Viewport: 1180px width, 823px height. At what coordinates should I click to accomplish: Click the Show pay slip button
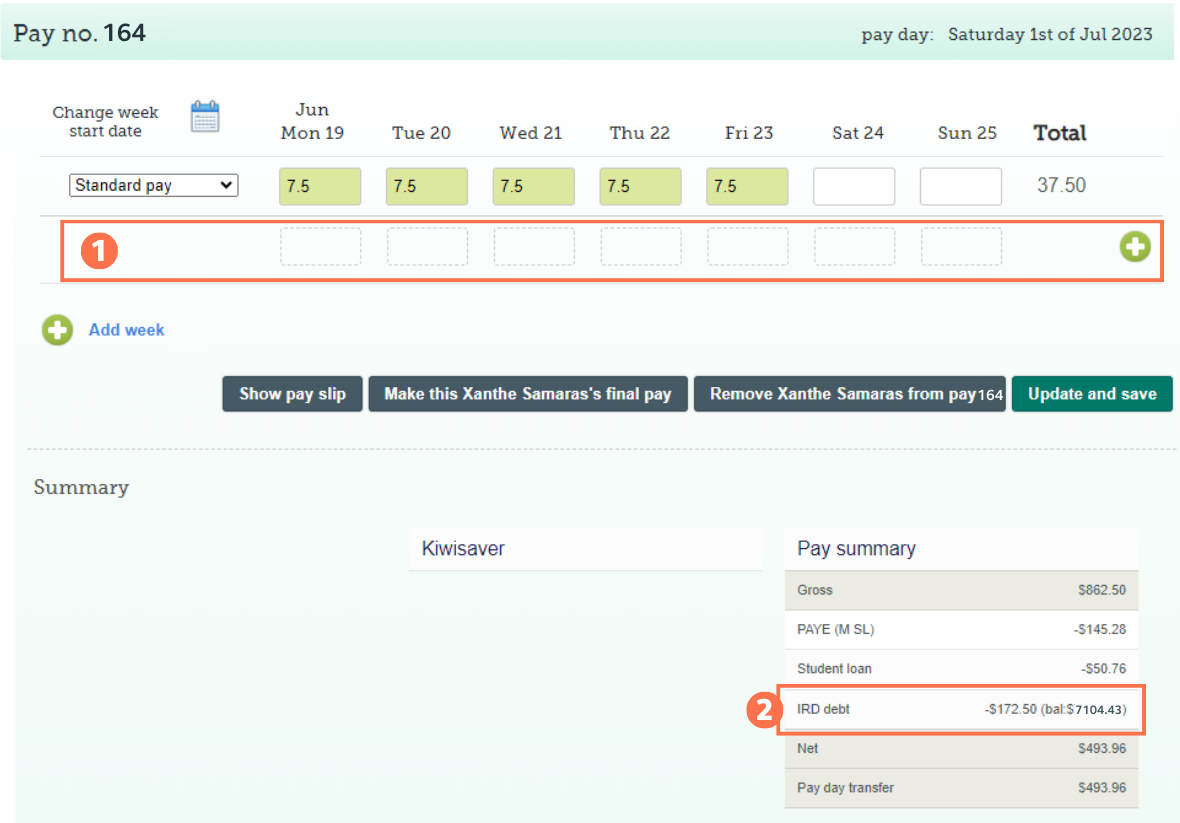[292, 394]
